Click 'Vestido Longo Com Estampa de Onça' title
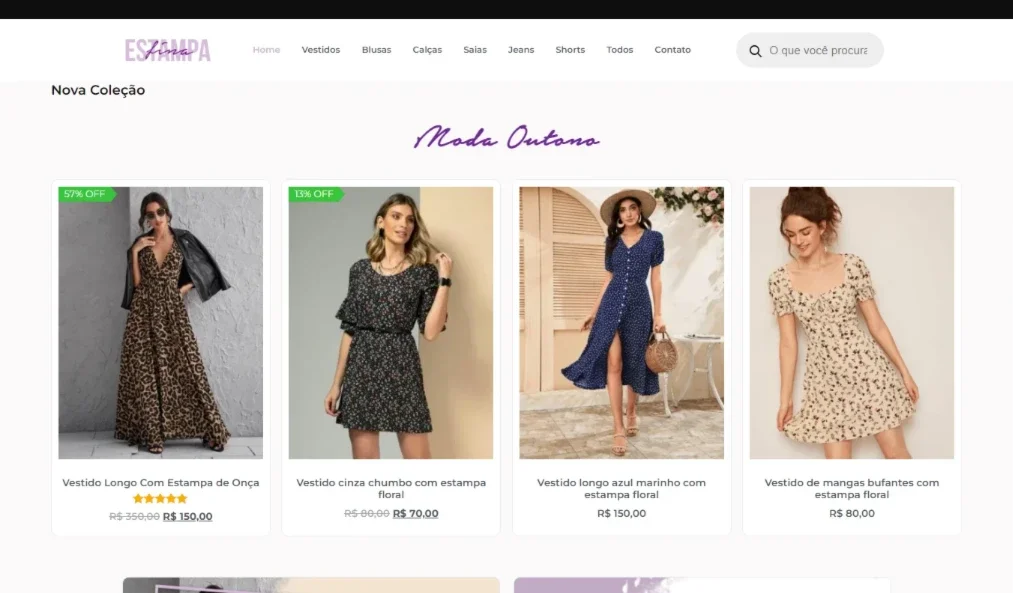The image size is (1013, 593). coord(161,483)
